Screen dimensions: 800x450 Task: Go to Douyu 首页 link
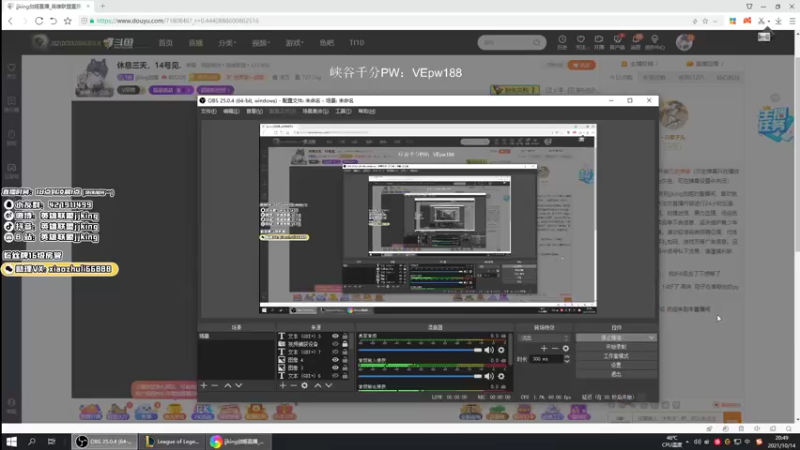[x=165, y=43]
